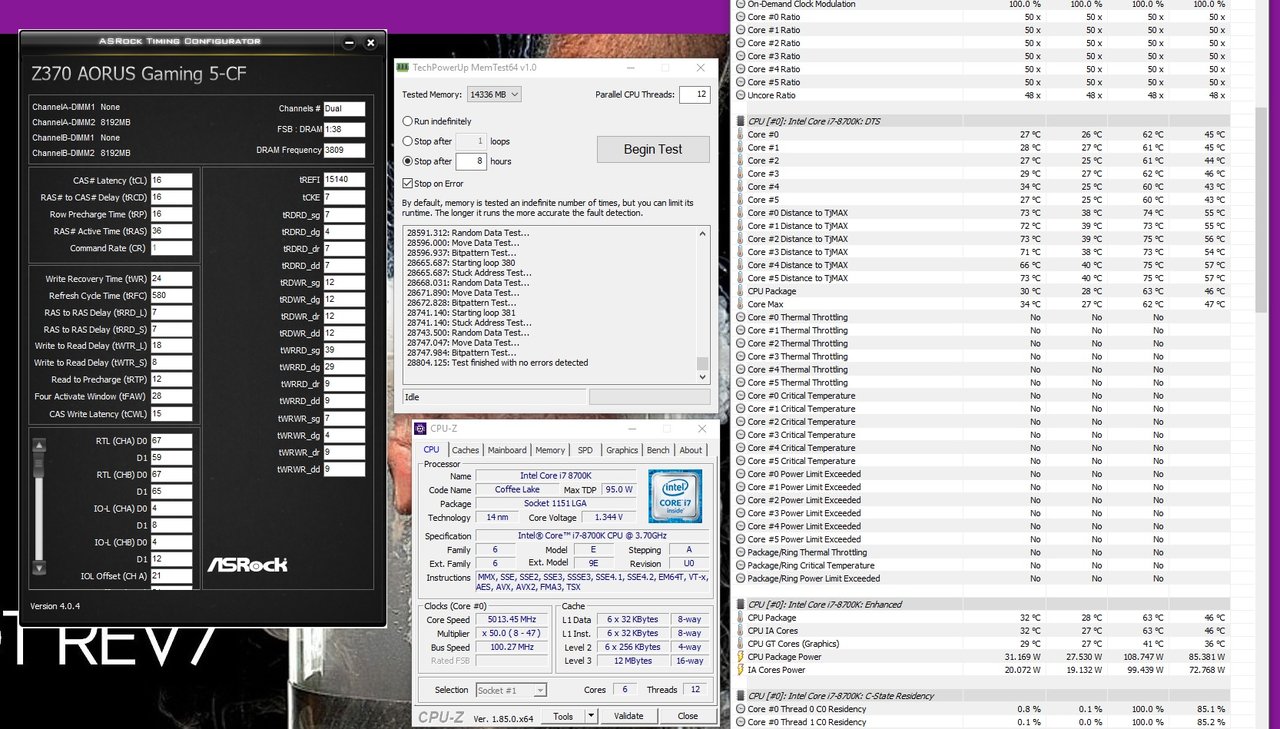Click the Close button in CPU-Z
The height and width of the screenshot is (729, 1280).
click(688, 716)
